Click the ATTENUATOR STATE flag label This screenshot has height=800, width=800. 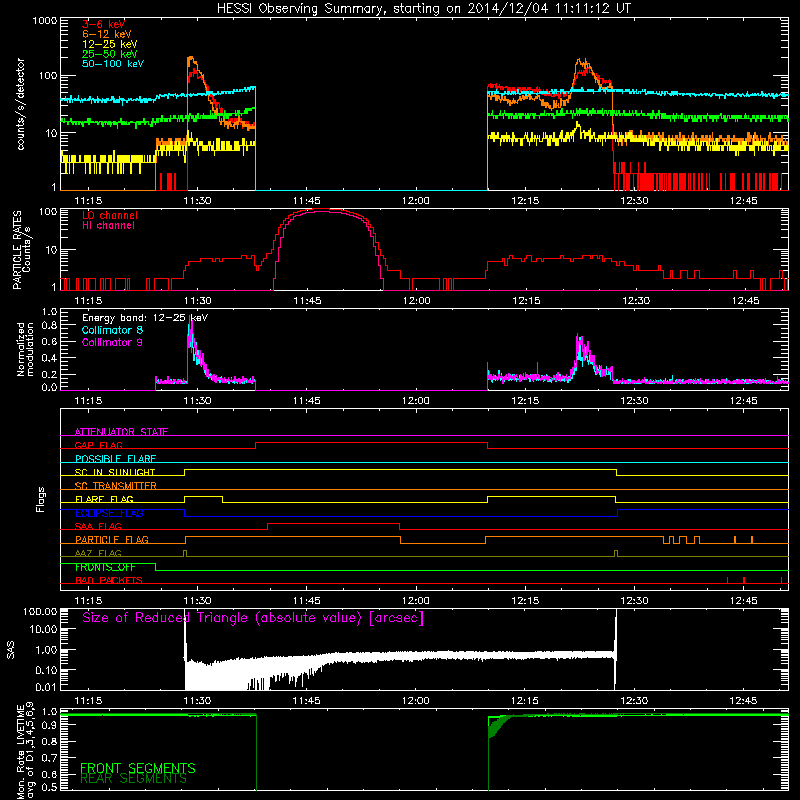pyautogui.click(x=121, y=432)
